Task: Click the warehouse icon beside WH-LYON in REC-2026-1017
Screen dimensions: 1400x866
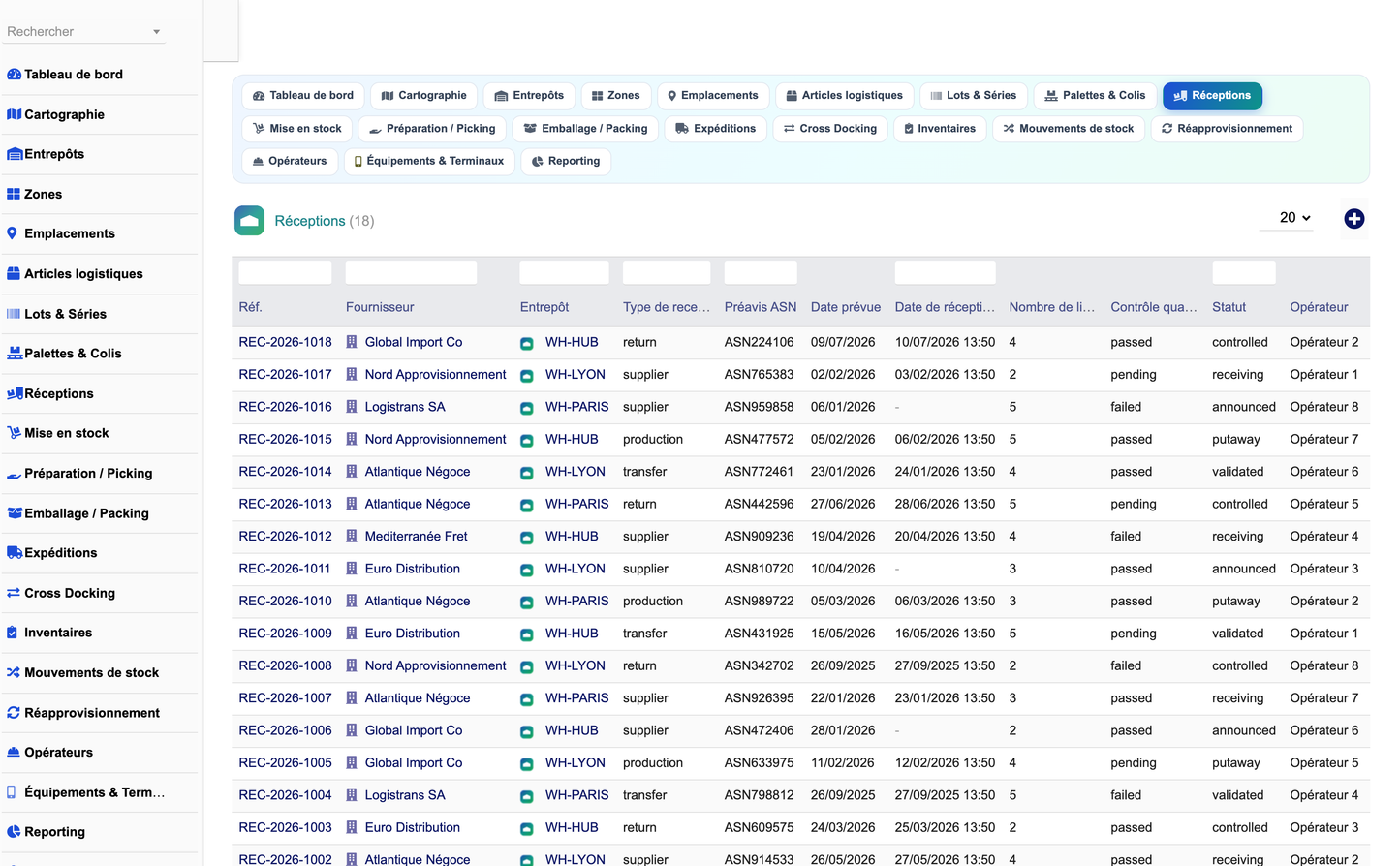Action: pos(527,376)
